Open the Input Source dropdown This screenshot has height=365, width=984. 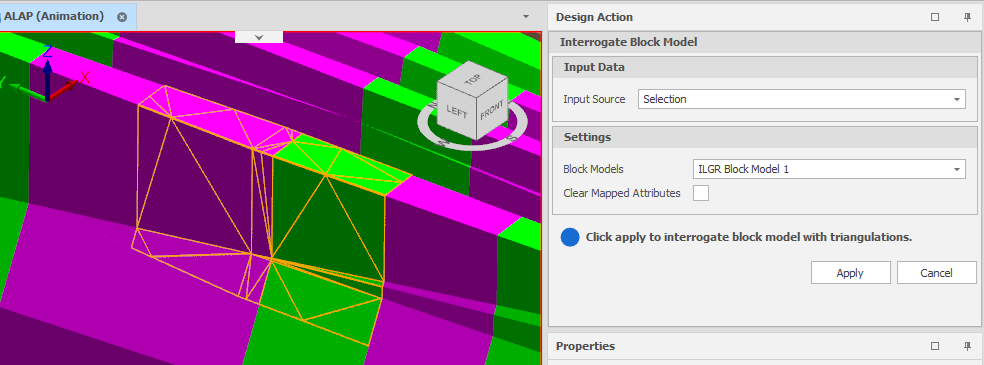tap(801, 99)
